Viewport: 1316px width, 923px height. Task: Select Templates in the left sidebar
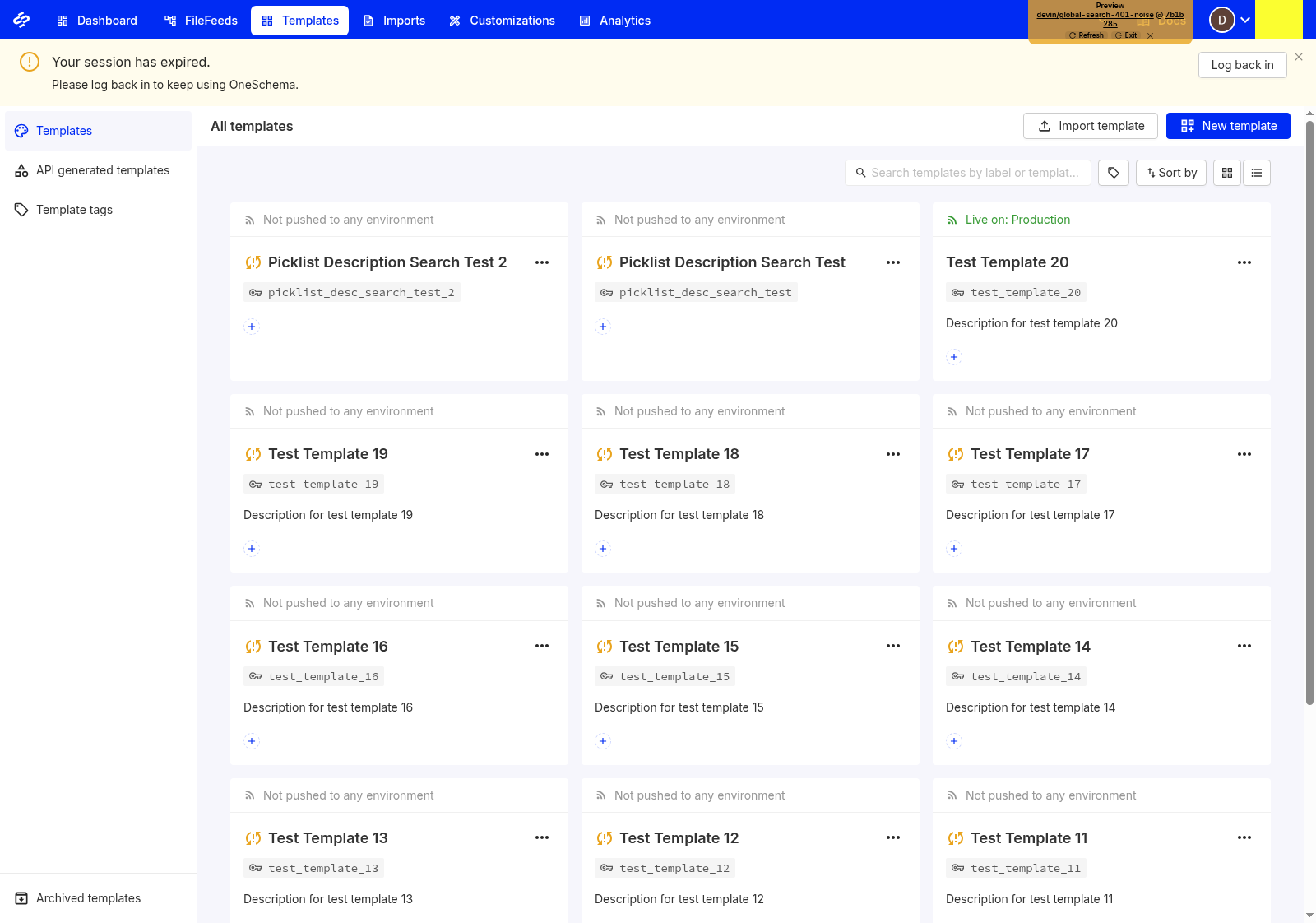pos(98,131)
